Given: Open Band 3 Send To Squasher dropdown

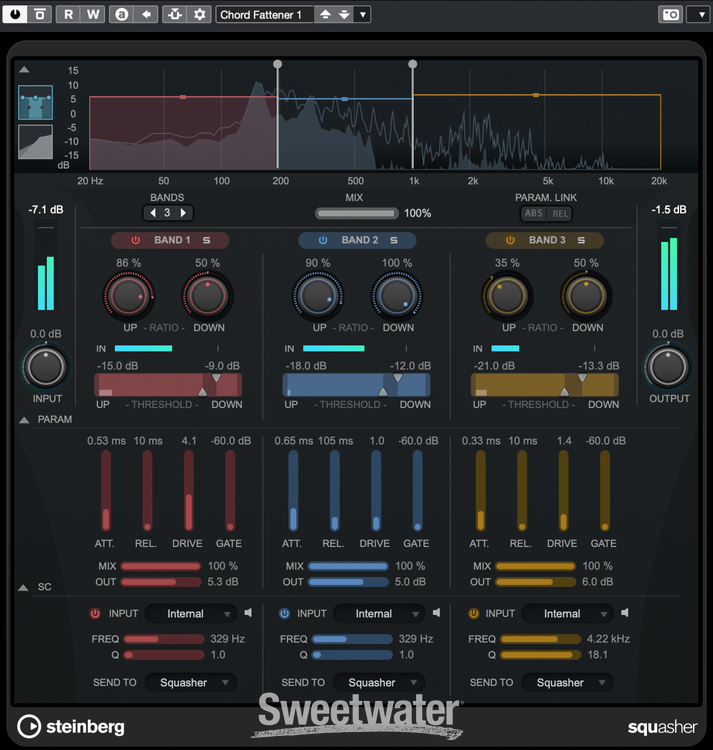Looking at the screenshot, I should click(567, 682).
